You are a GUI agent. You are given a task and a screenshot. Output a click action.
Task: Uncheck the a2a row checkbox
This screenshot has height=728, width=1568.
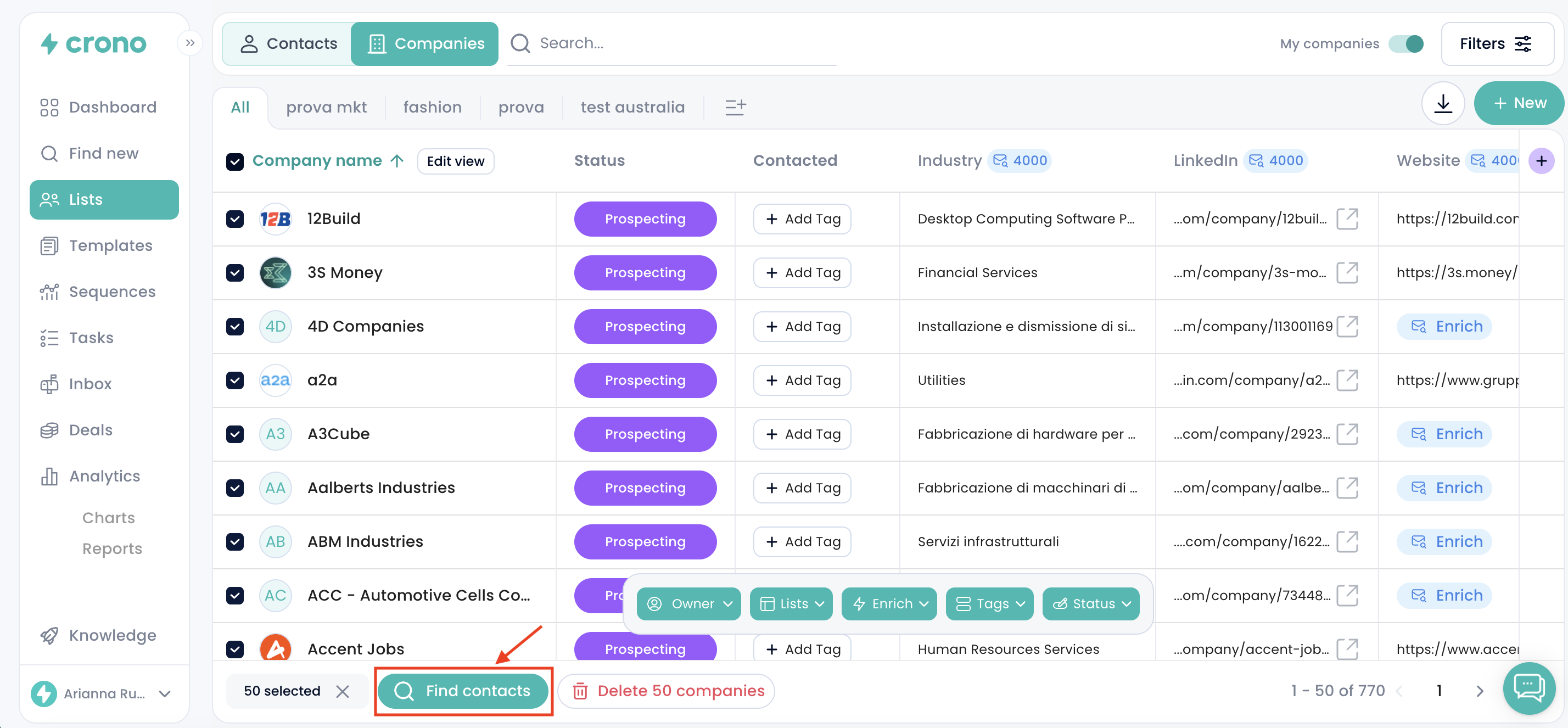(235, 380)
